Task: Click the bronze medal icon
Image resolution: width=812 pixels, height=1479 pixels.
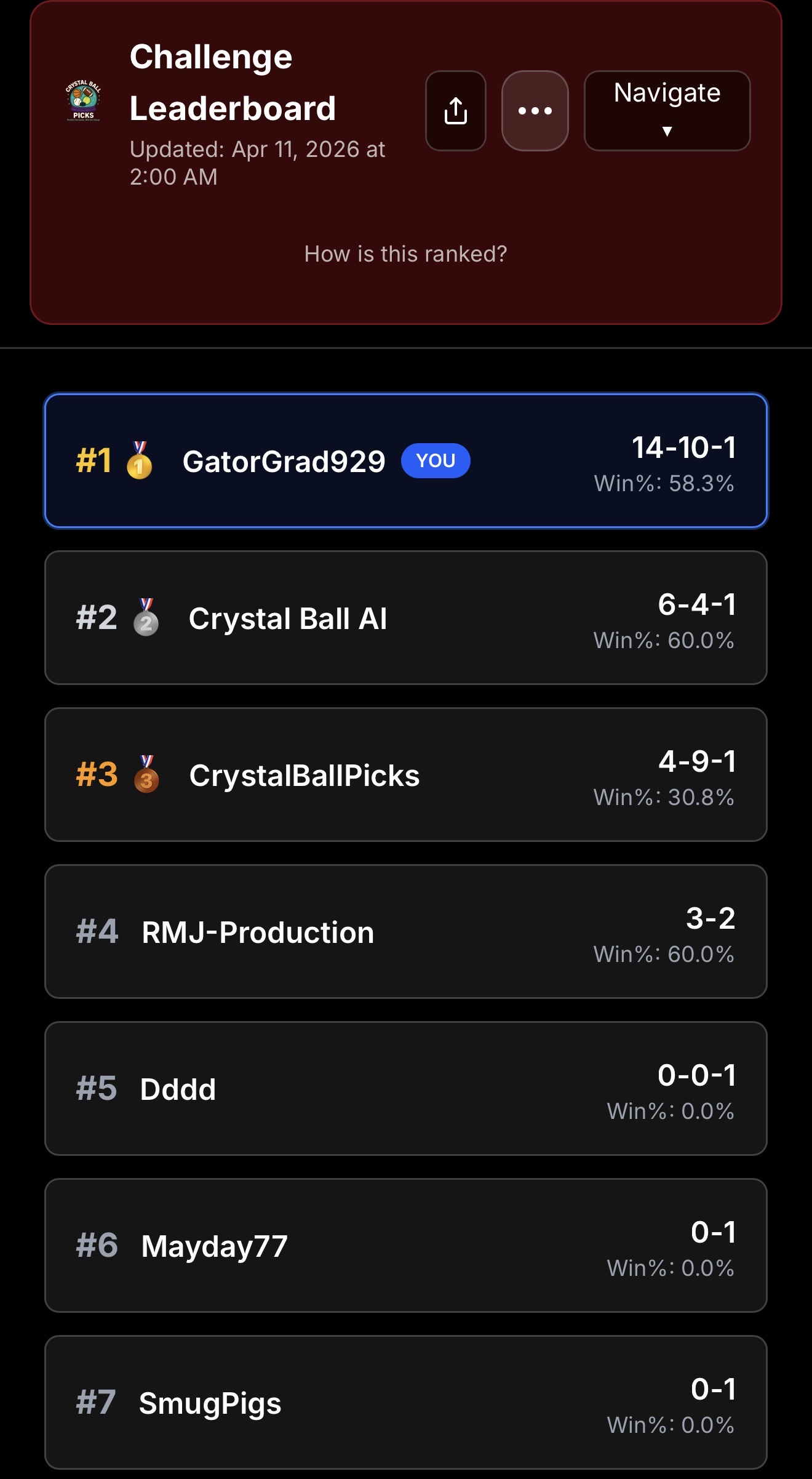Action: click(146, 774)
